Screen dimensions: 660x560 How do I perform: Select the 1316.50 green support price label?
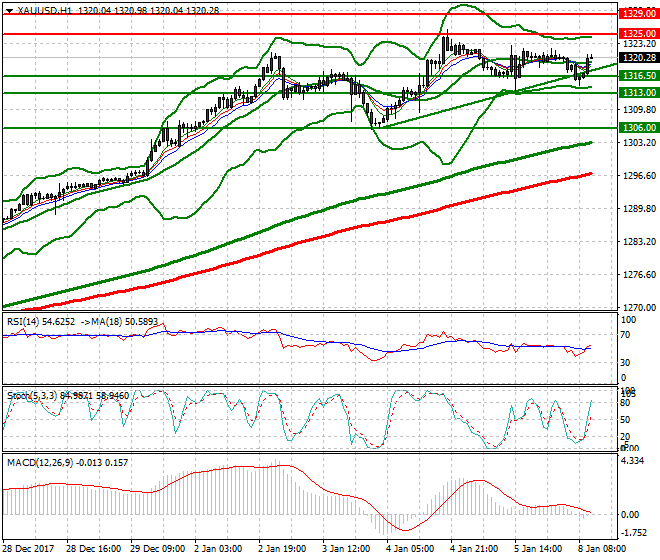point(639,76)
